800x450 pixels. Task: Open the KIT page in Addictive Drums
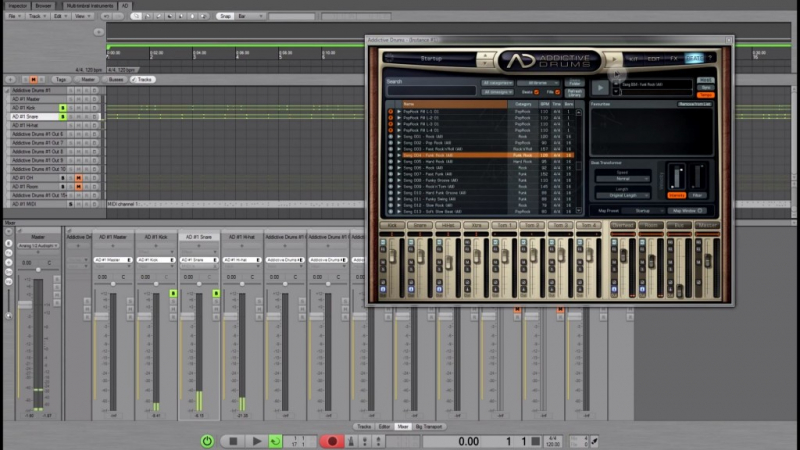[x=633, y=59]
